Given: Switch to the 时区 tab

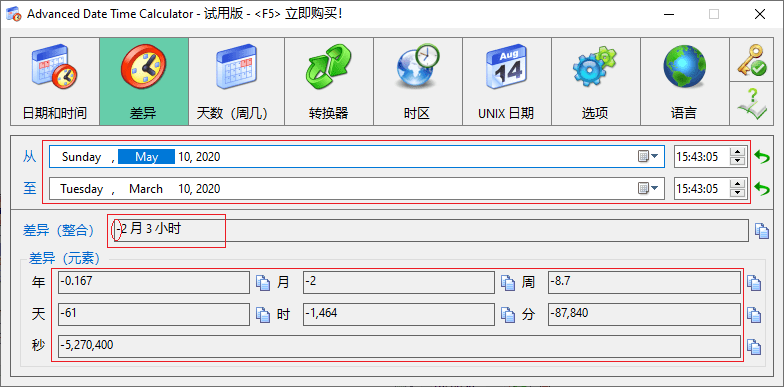Looking at the screenshot, I should (418, 81).
